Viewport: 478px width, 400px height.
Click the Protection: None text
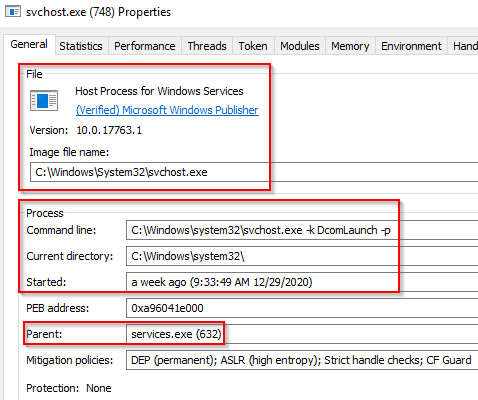click(69, 388)
